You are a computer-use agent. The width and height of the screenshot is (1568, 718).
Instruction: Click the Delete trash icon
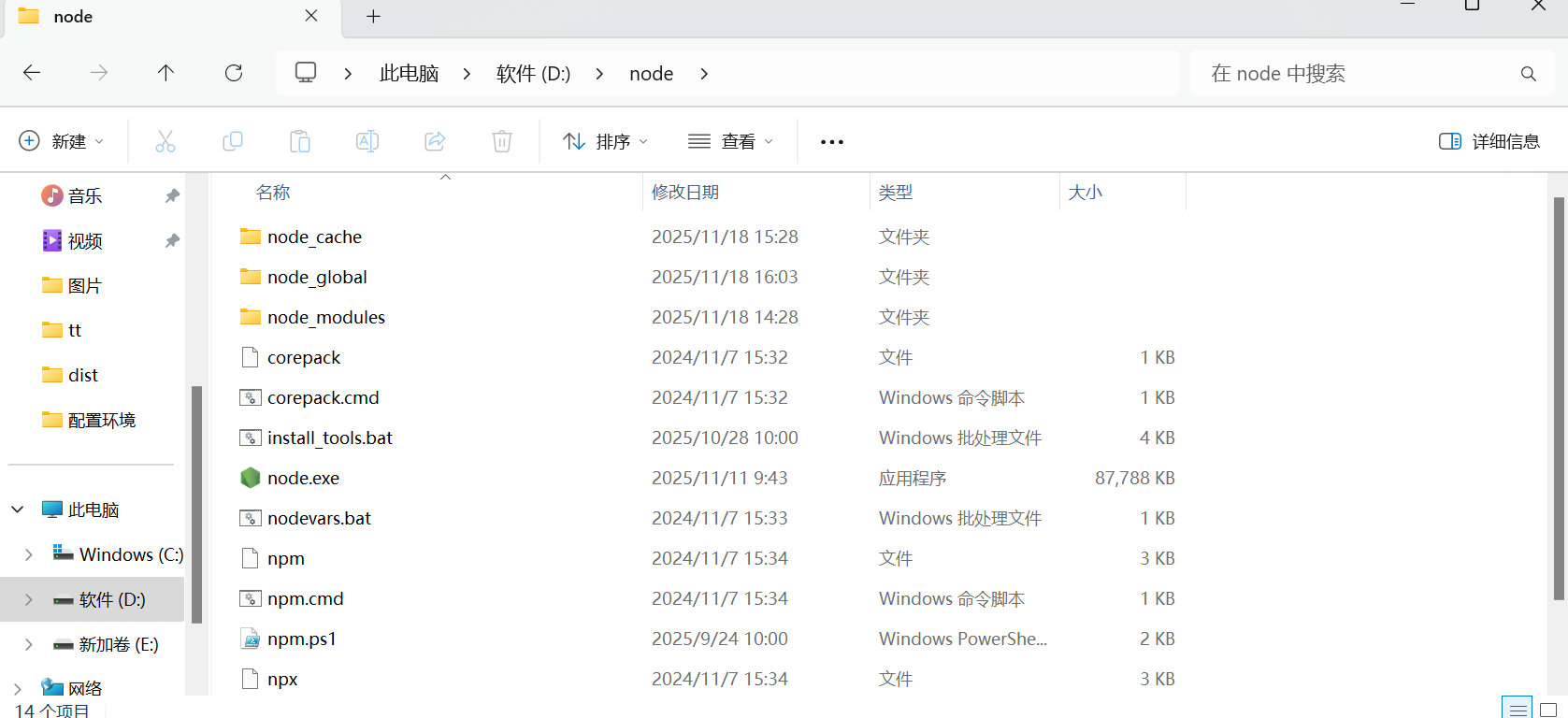(x=502, y=141)
